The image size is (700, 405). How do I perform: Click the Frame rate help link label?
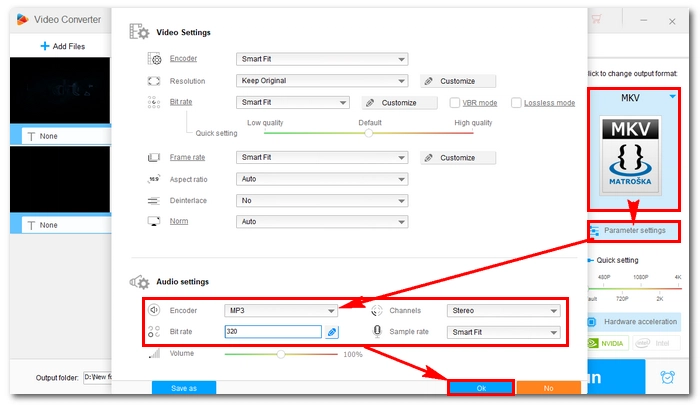[187, 157]
